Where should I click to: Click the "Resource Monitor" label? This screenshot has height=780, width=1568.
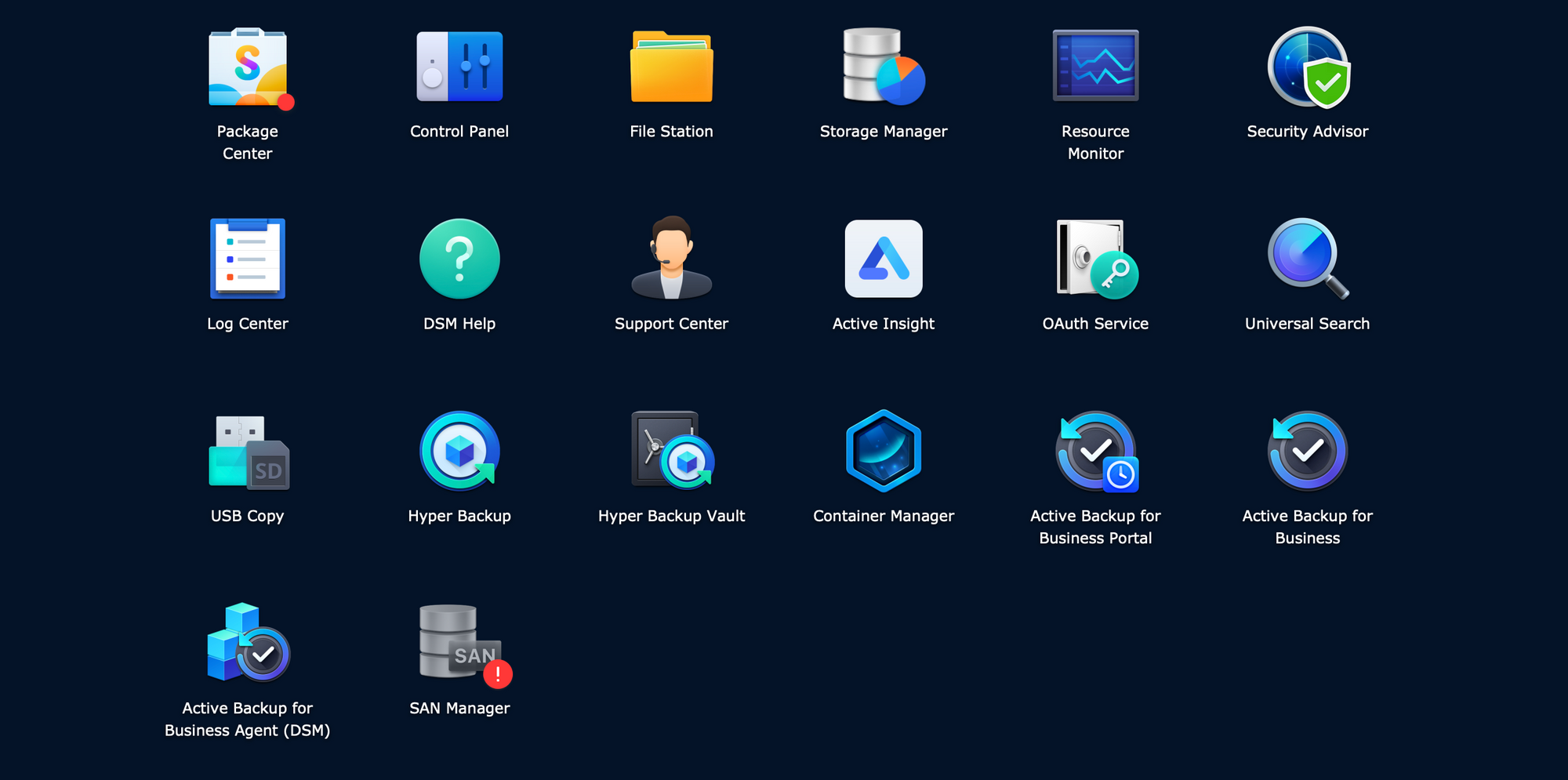pos(1096,143)
